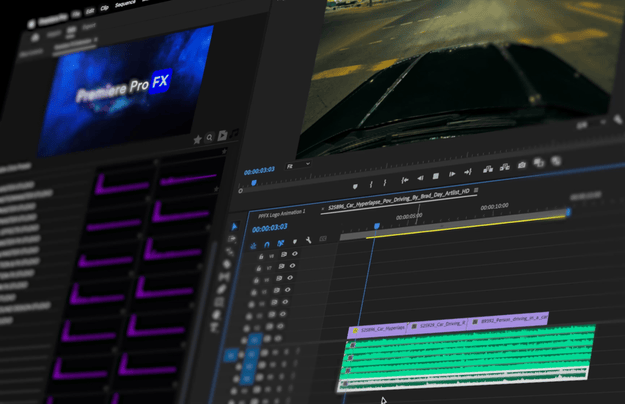
Task: Toggle sync lock on track V7
Action: [281, 266]
